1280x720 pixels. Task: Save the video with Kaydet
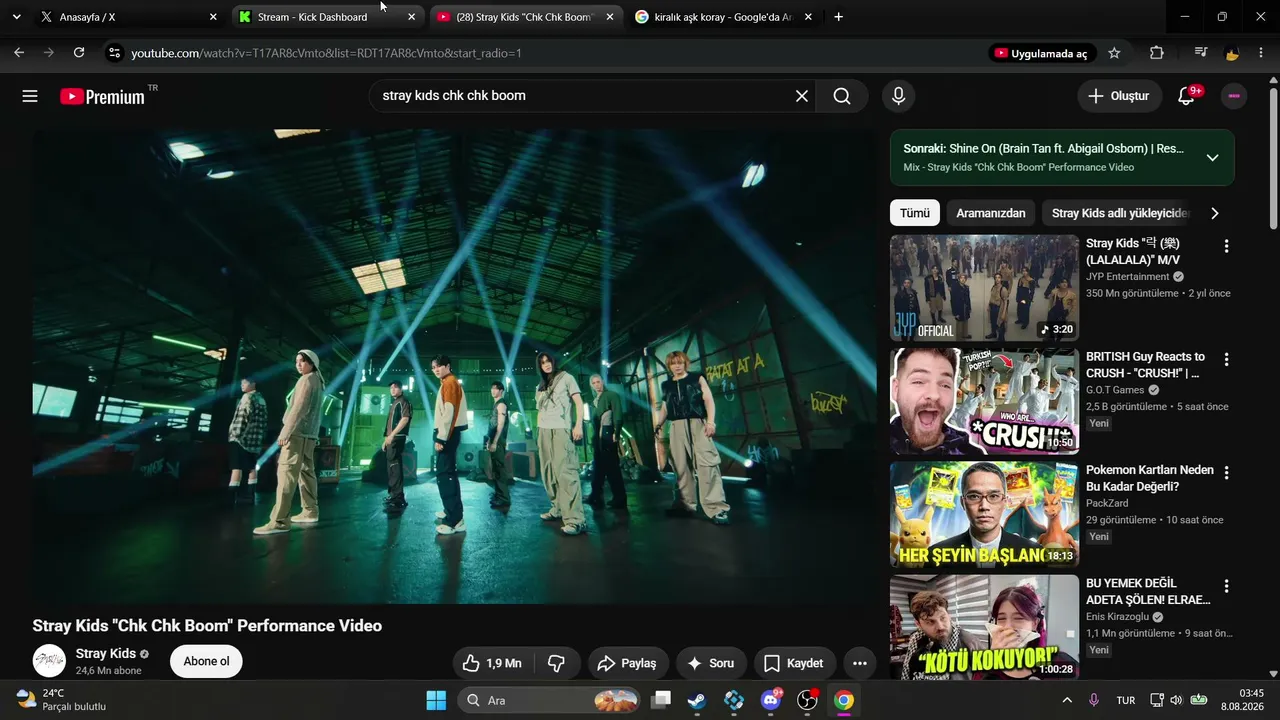coord(794,663)
